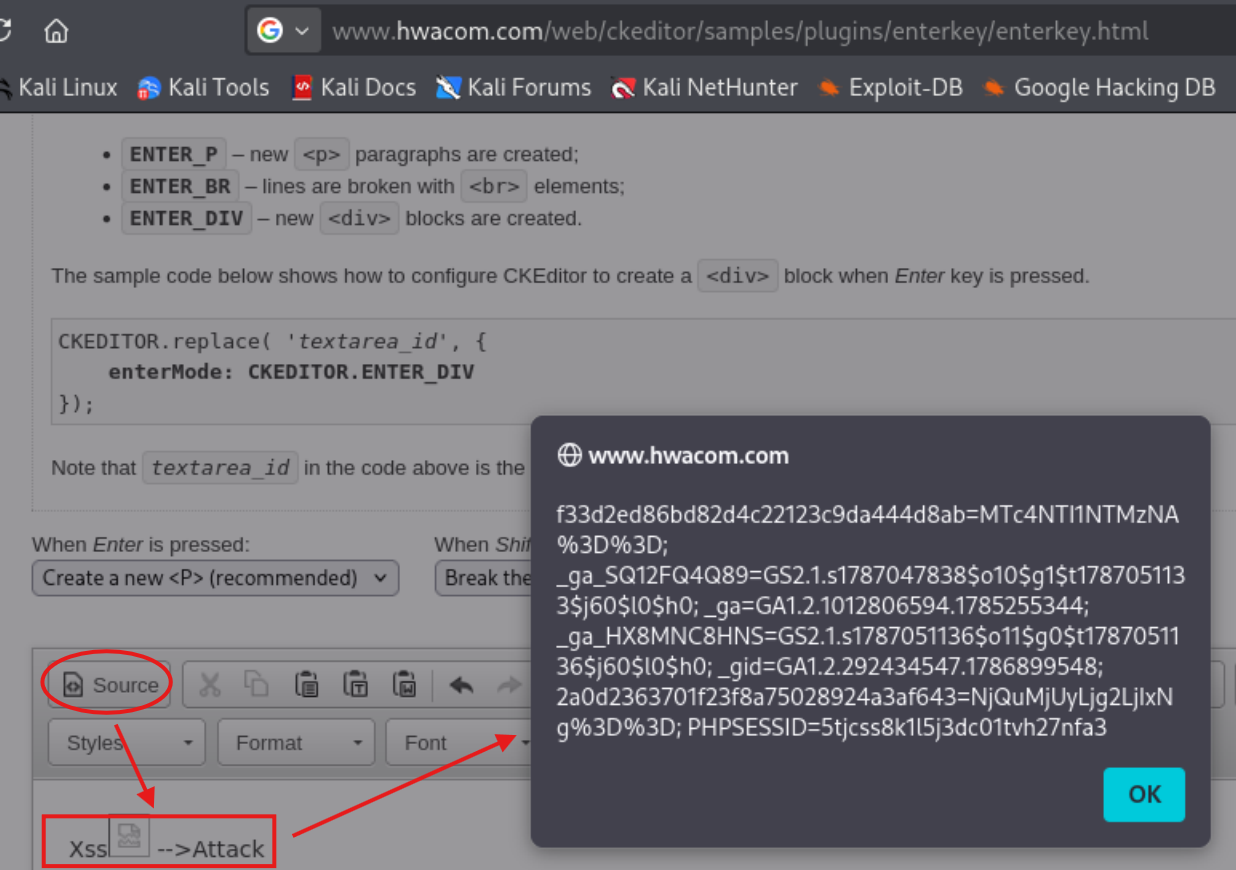
Task: Undo the last edit in the editor
Action: tap(461, 685)
